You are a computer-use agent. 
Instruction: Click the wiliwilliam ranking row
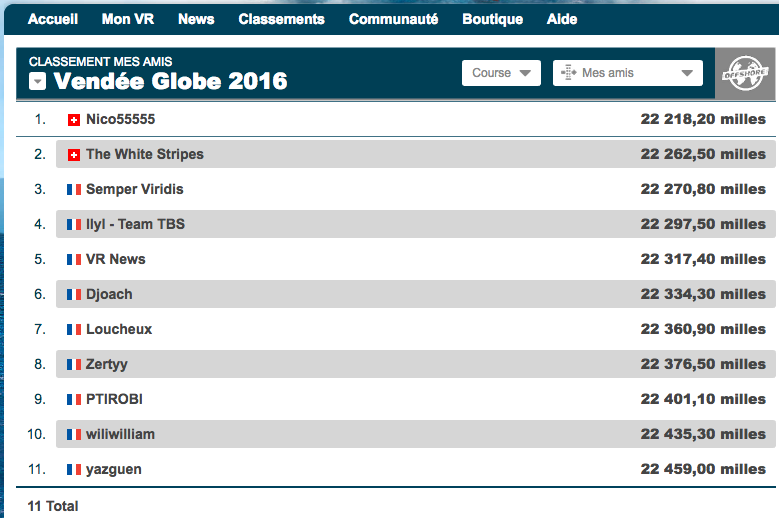(x=400, y=434)
